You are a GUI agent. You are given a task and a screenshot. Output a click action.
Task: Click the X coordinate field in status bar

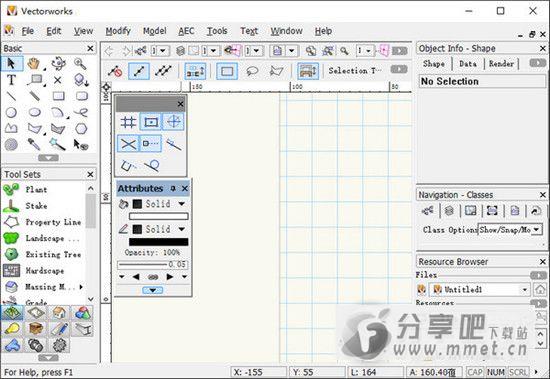point(259,372)
